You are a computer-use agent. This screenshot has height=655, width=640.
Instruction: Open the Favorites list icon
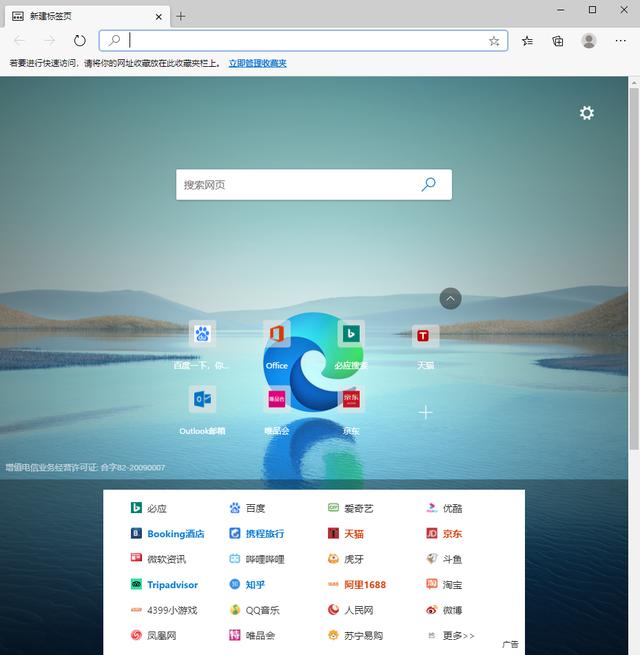click(527, 41)
